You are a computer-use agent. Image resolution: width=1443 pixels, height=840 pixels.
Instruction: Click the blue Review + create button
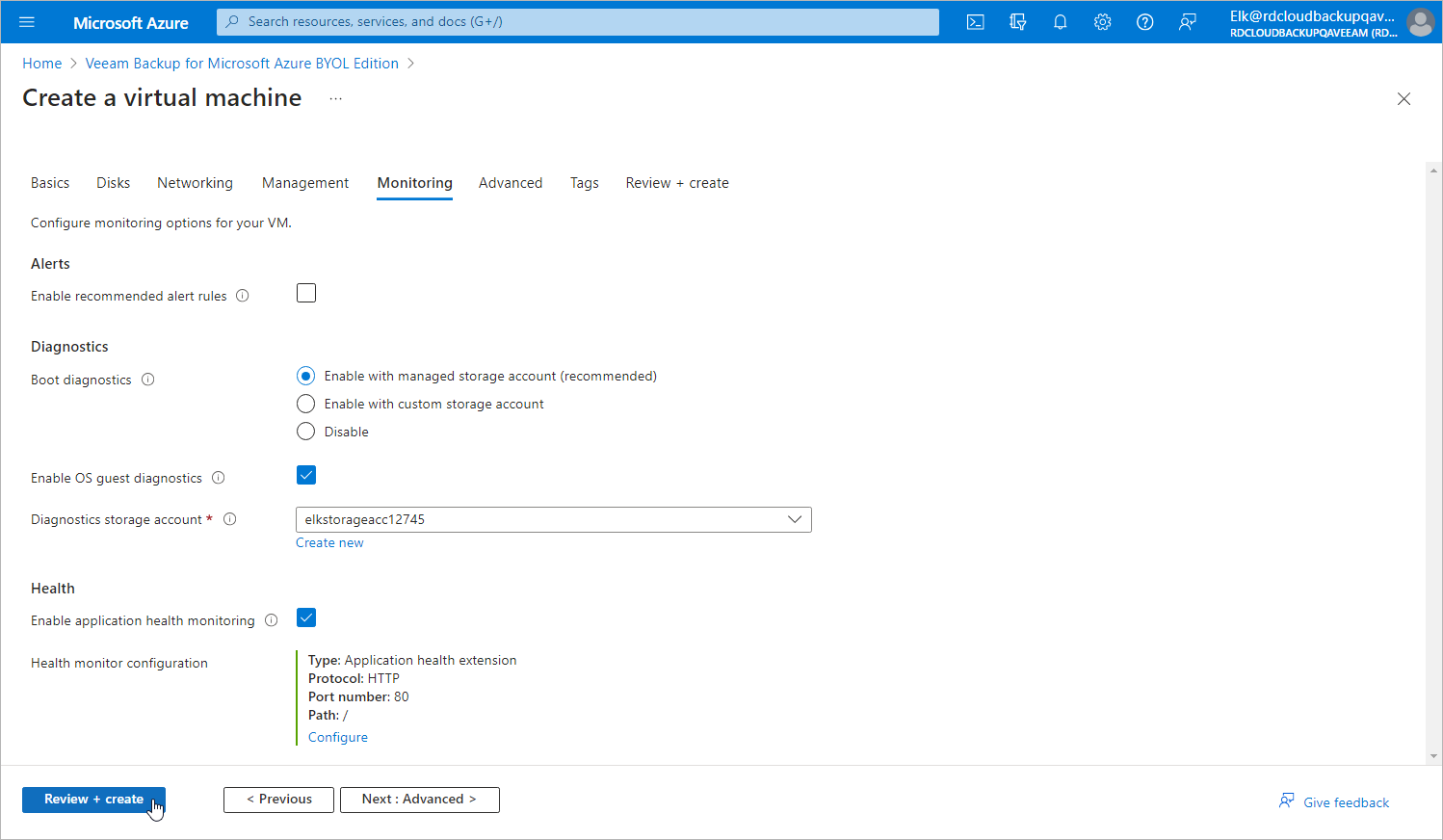click(93, 800)
